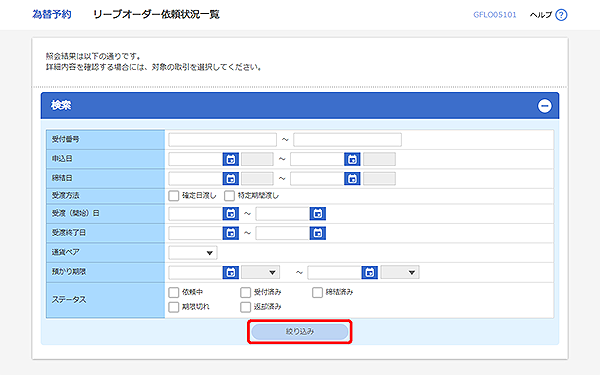This screenshot has width=600, height=375.
Task: Tick the 受付済み status checkbox
Action: 246,292
